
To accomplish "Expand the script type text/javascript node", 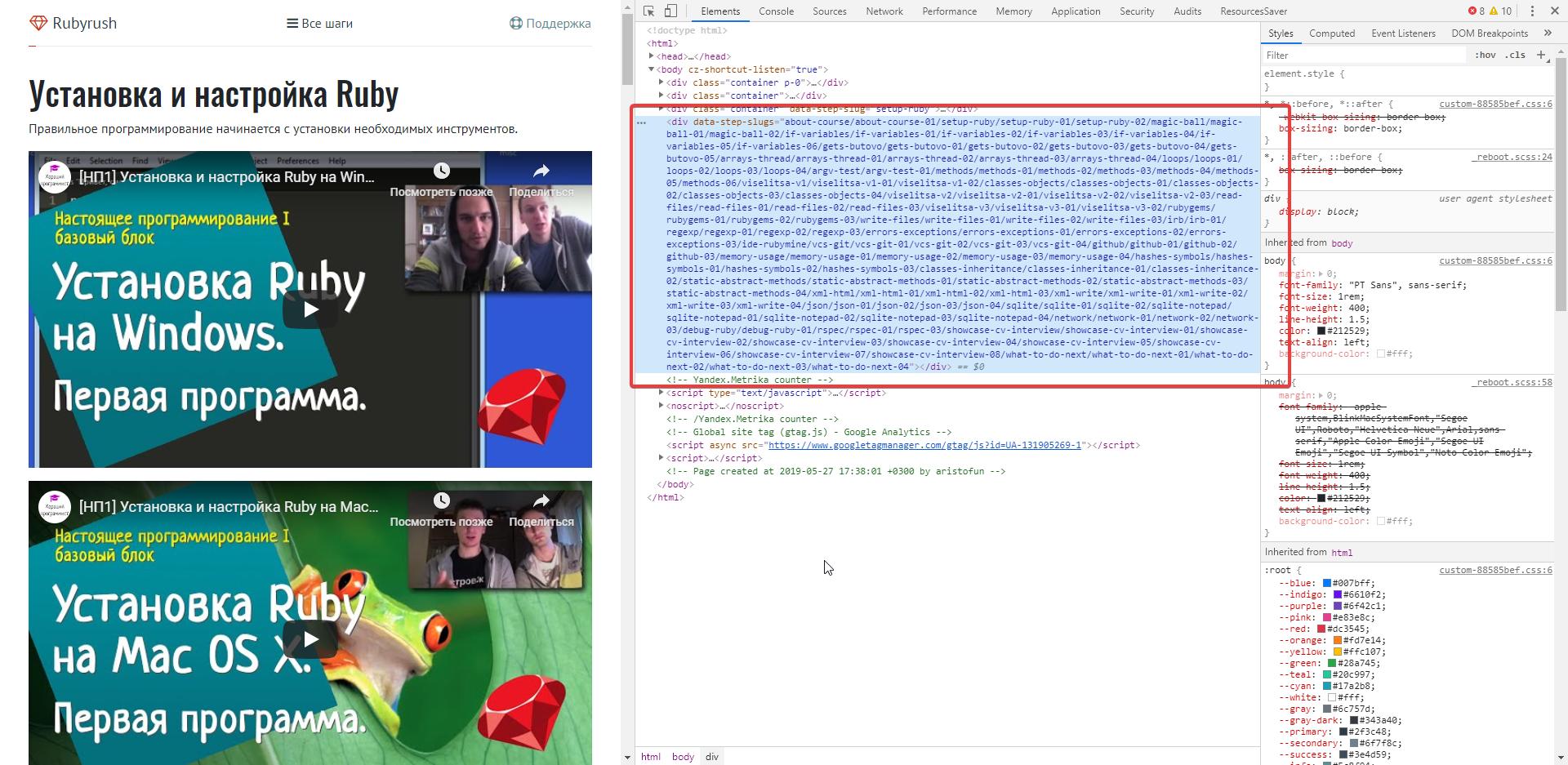I will (661, 393).
